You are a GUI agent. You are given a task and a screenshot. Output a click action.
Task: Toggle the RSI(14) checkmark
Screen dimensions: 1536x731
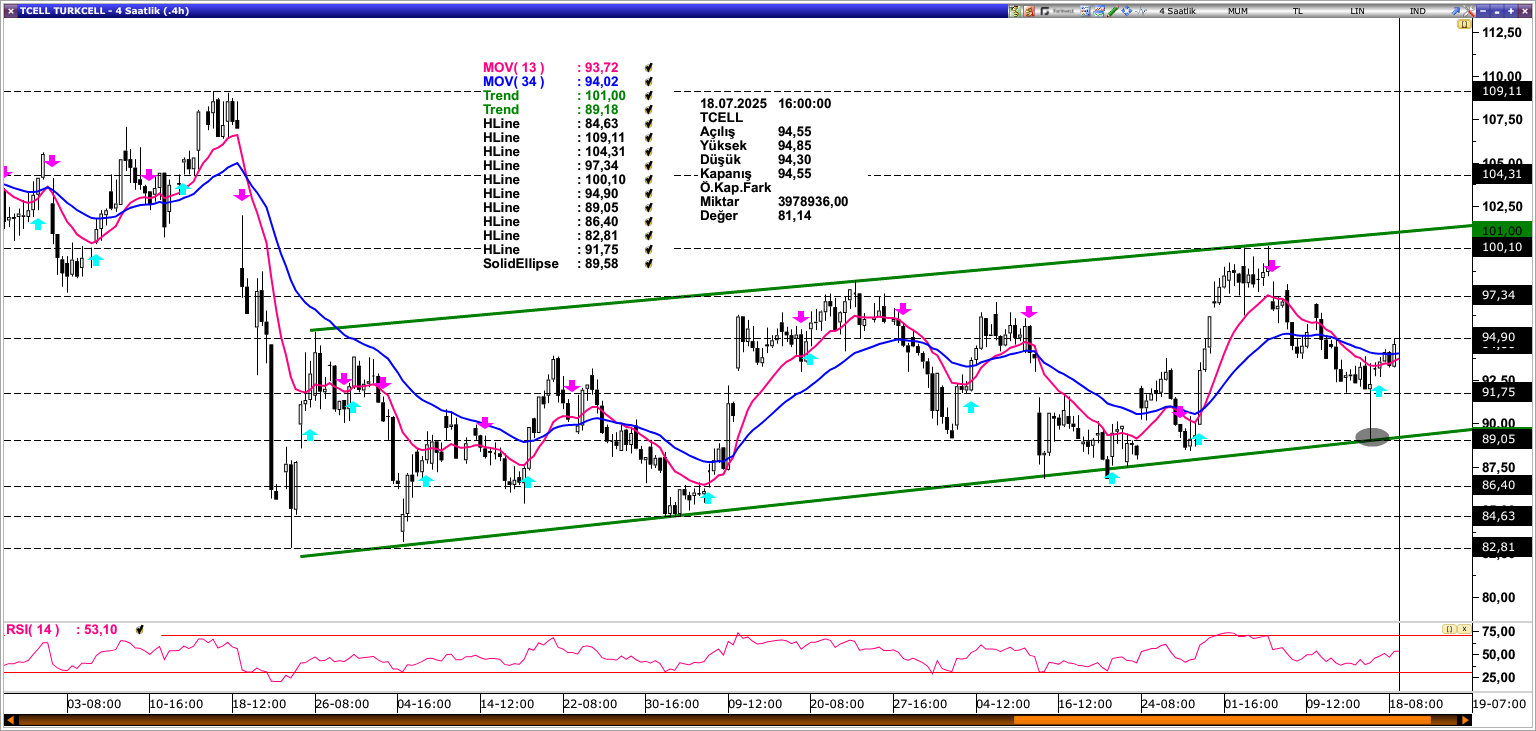point(140,629)
